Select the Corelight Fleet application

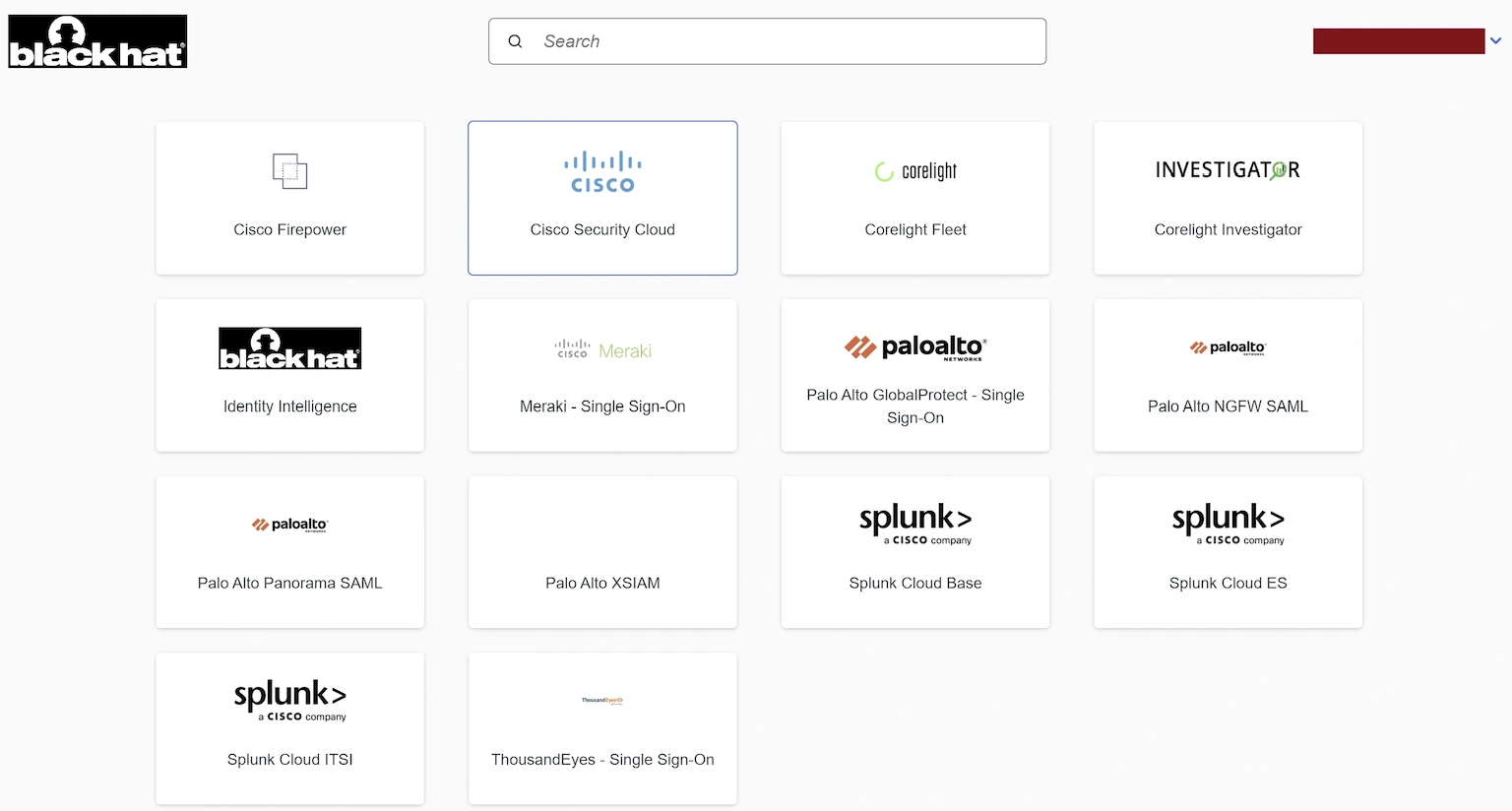point(914,198)
